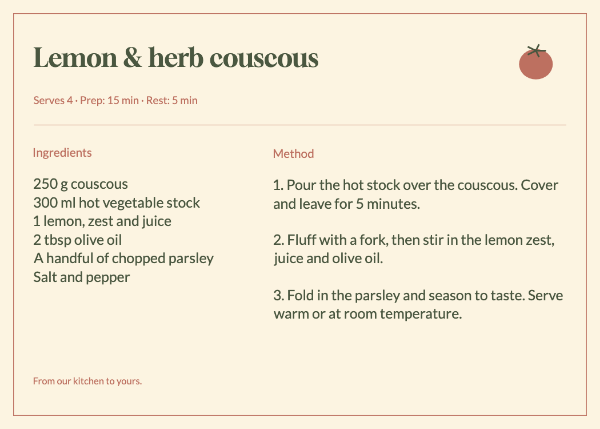Select A handful of chopped parsley

click(x=123, y=258)
